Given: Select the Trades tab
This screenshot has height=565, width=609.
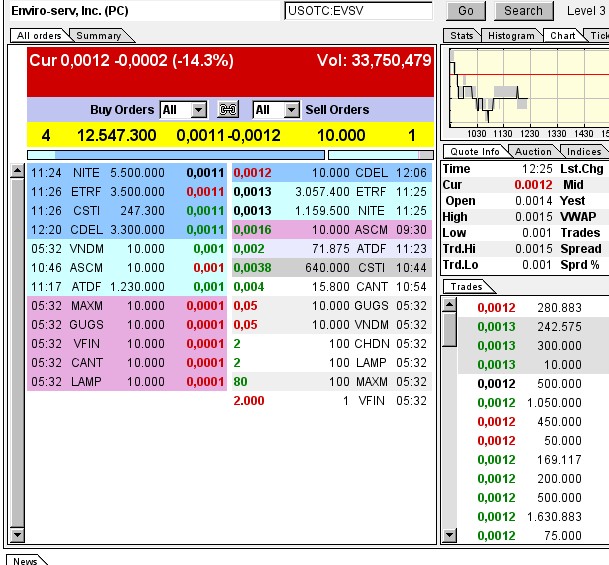Looking at the screenshot, I should point(466,287).
